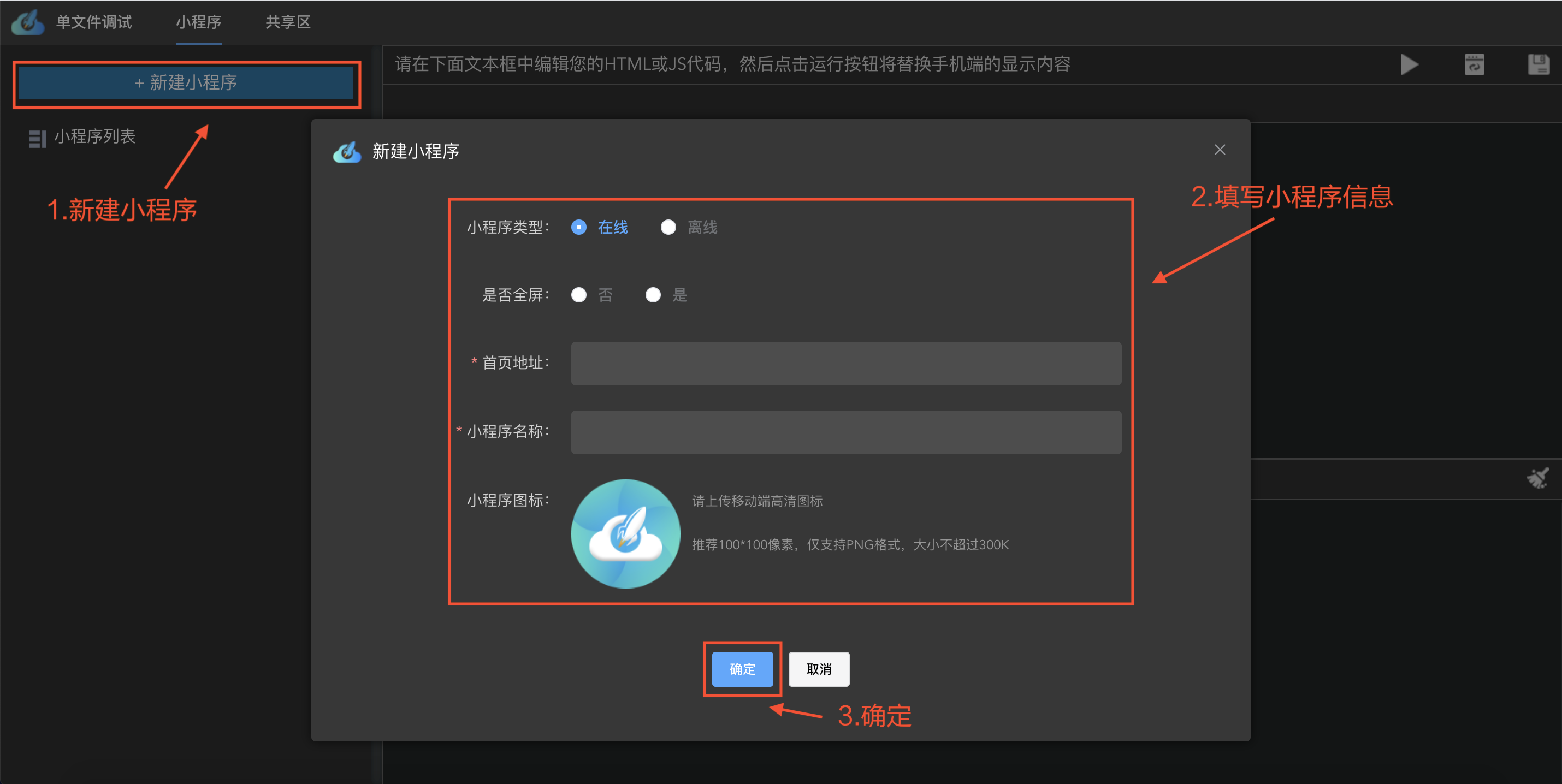
Task: Clear console with the broom icon
Action: pyautogui.click(x=1538, y=478)
